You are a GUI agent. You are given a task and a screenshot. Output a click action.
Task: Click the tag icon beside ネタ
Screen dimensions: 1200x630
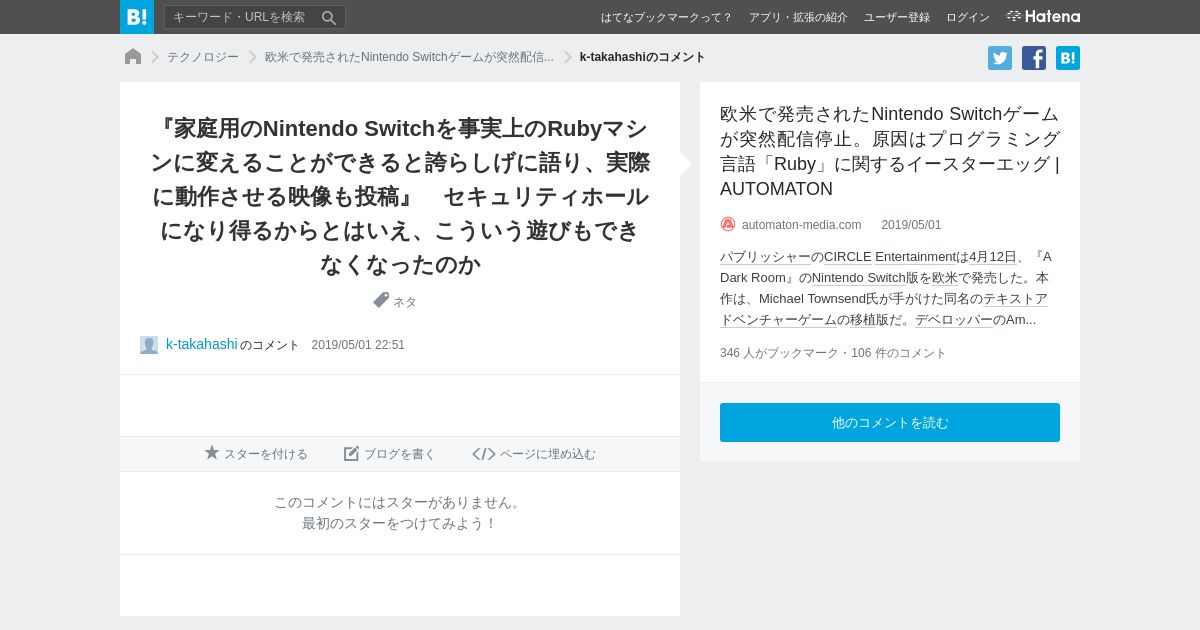pos(381,300)
